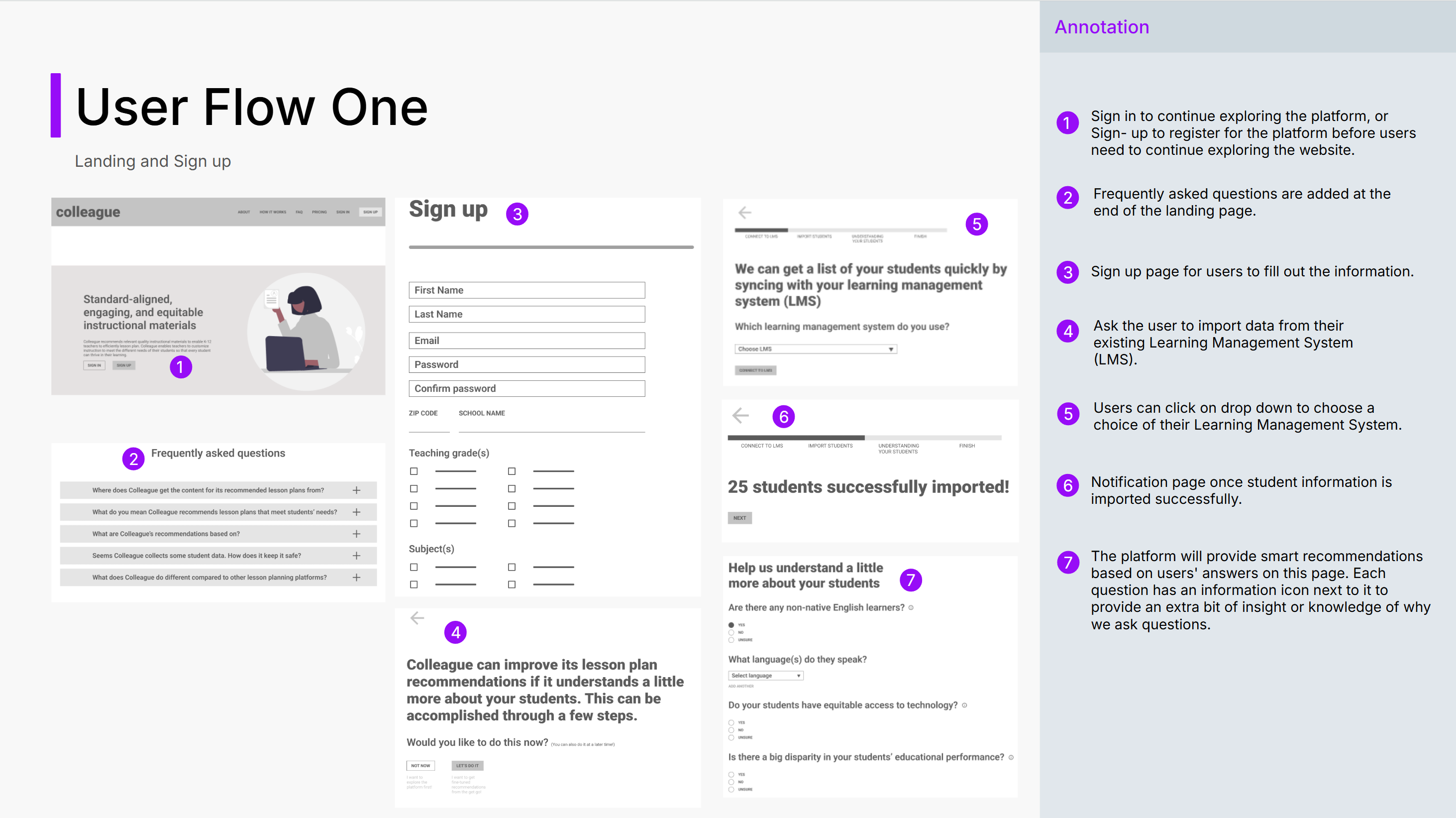Click the CONNECT TO LMS button

pyautogui.click(x=756, y=370)
